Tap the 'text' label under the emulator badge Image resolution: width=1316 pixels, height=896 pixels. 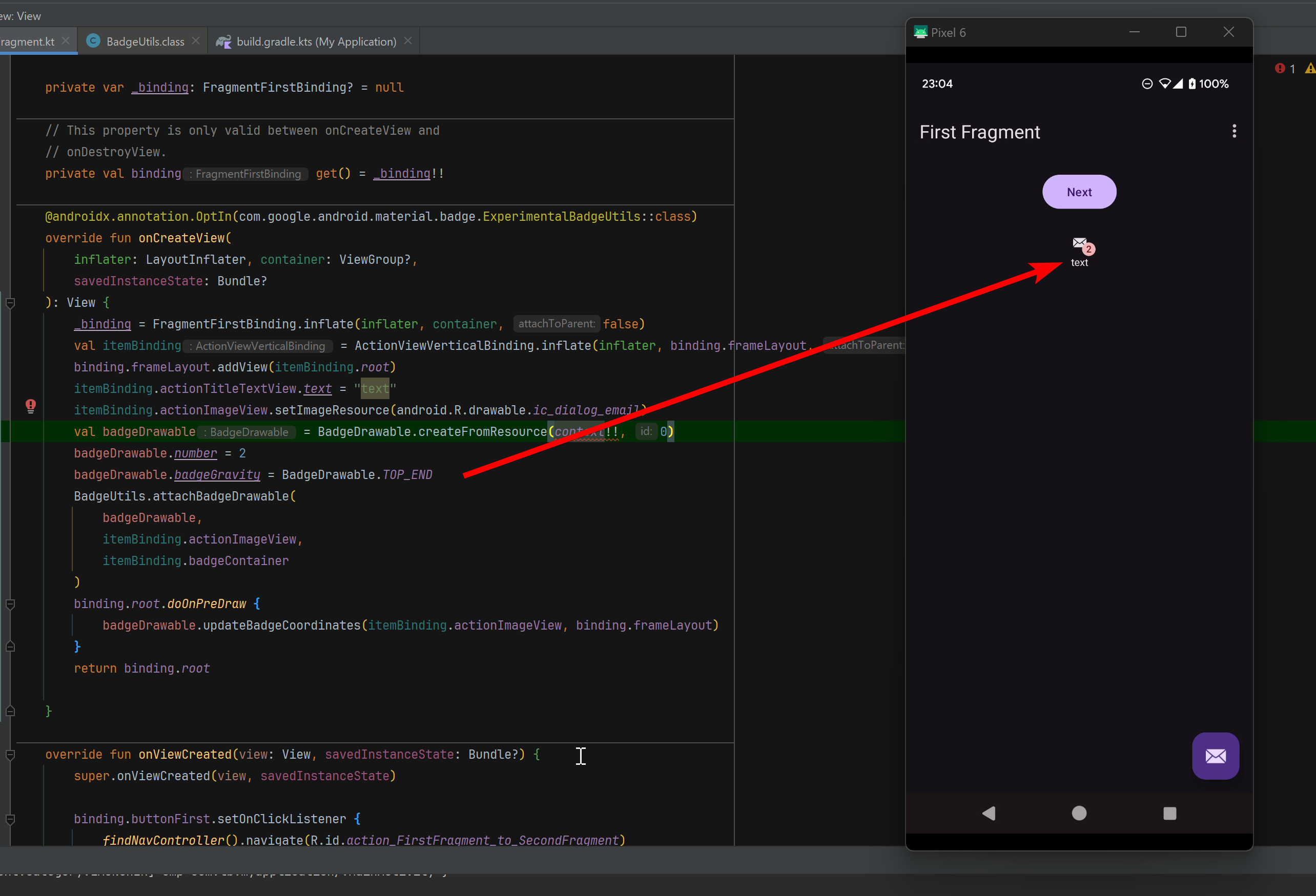point(1079,262)
